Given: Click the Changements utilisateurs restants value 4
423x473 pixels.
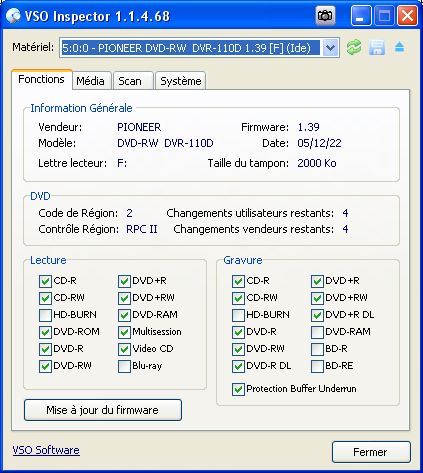Looking at the screenshot, I should pos(345,213).
